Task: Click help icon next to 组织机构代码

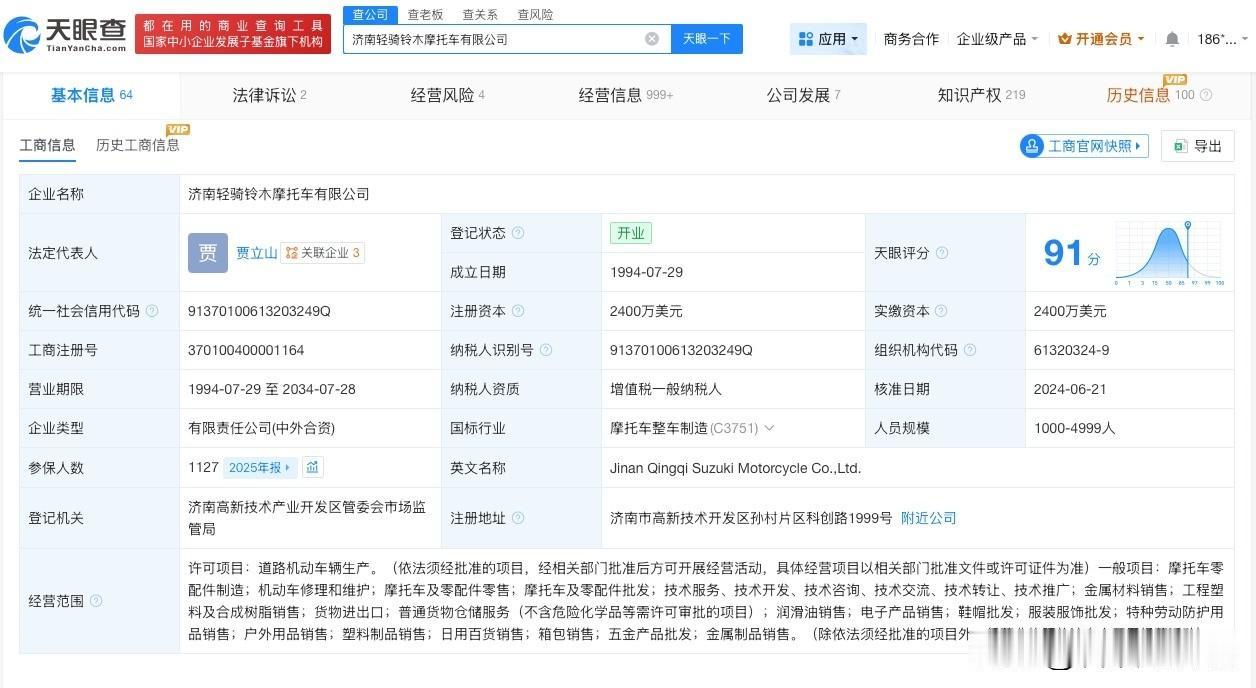Action: (970, 350)
